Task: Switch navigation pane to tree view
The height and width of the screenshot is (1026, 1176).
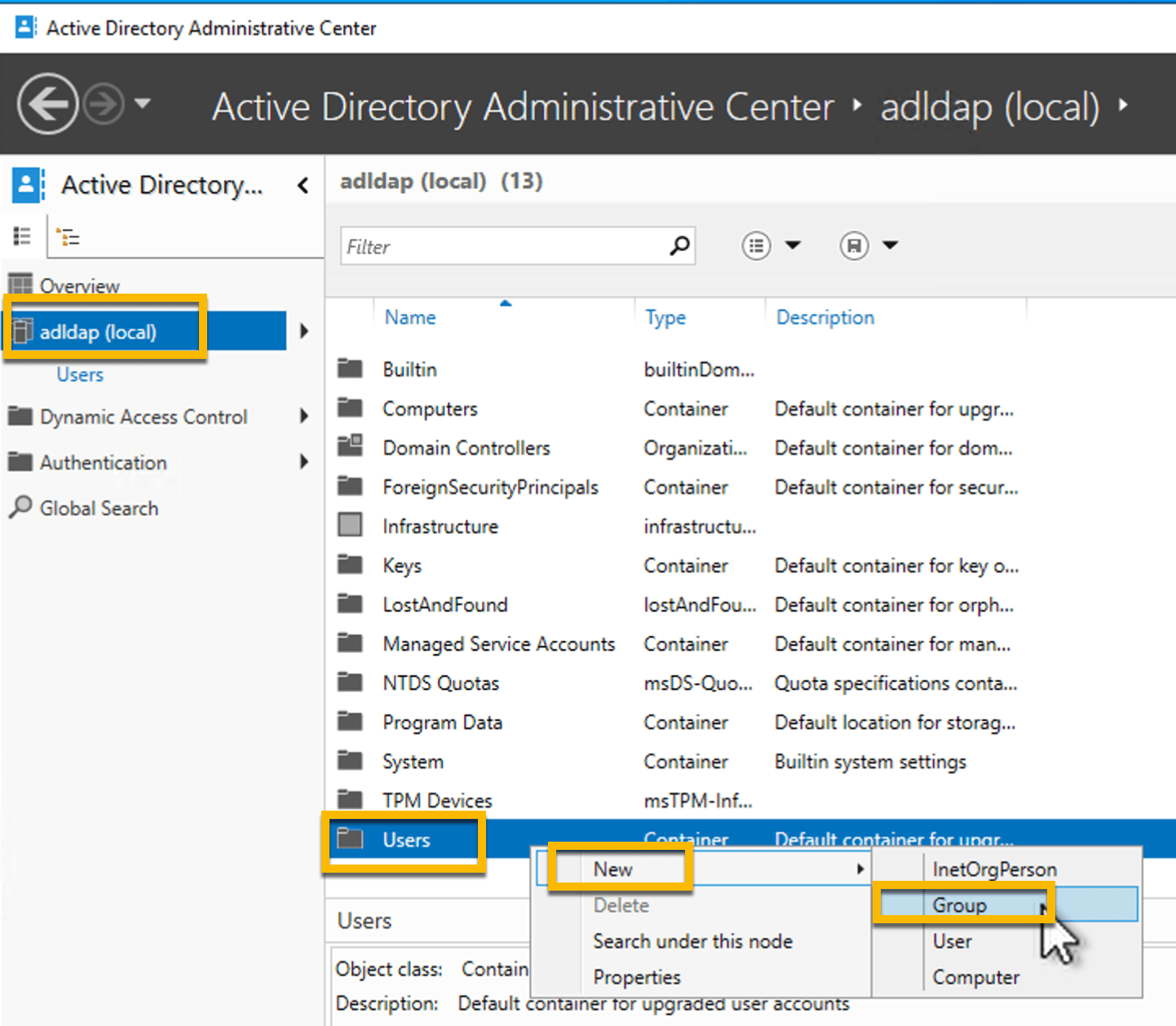Action: [68, 237]
